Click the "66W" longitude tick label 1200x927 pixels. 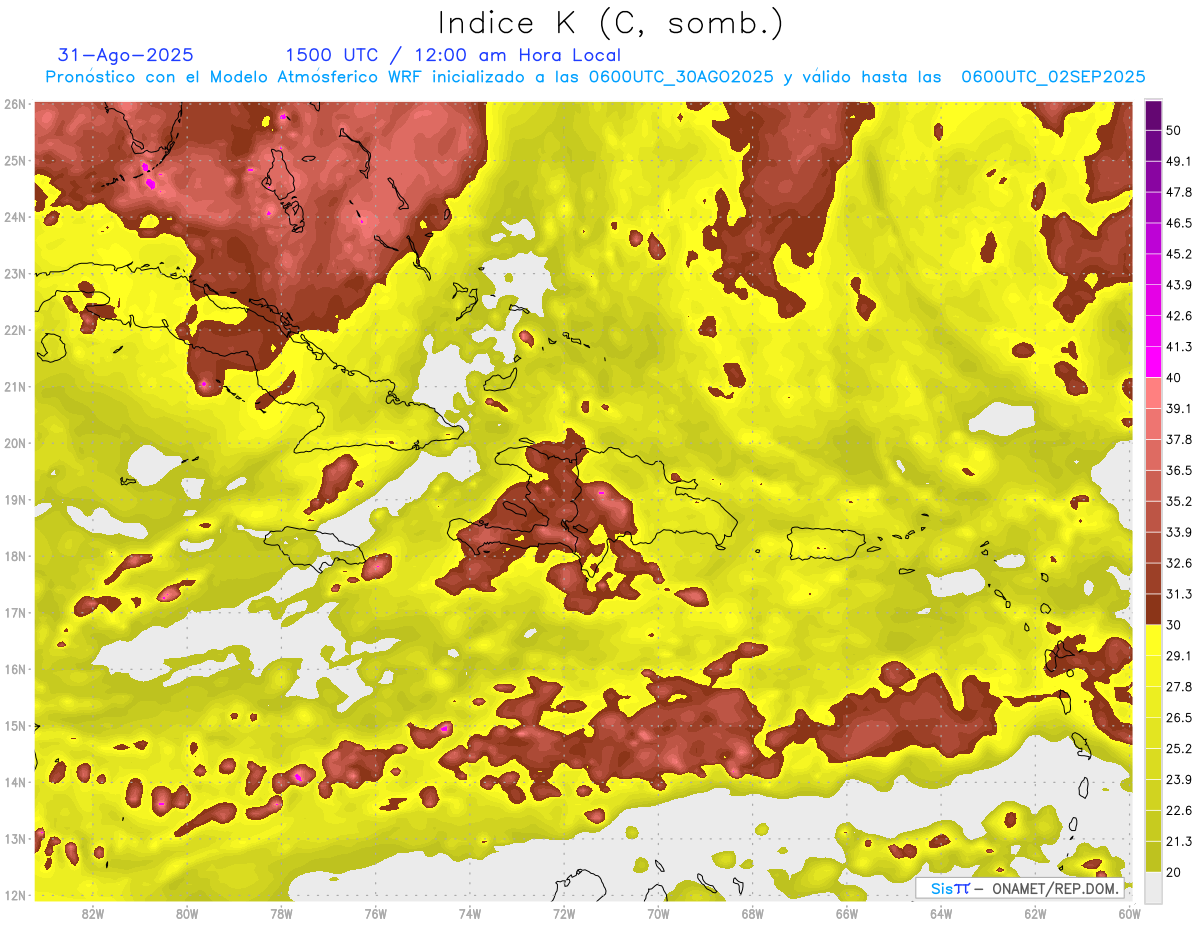pos(846,913)
